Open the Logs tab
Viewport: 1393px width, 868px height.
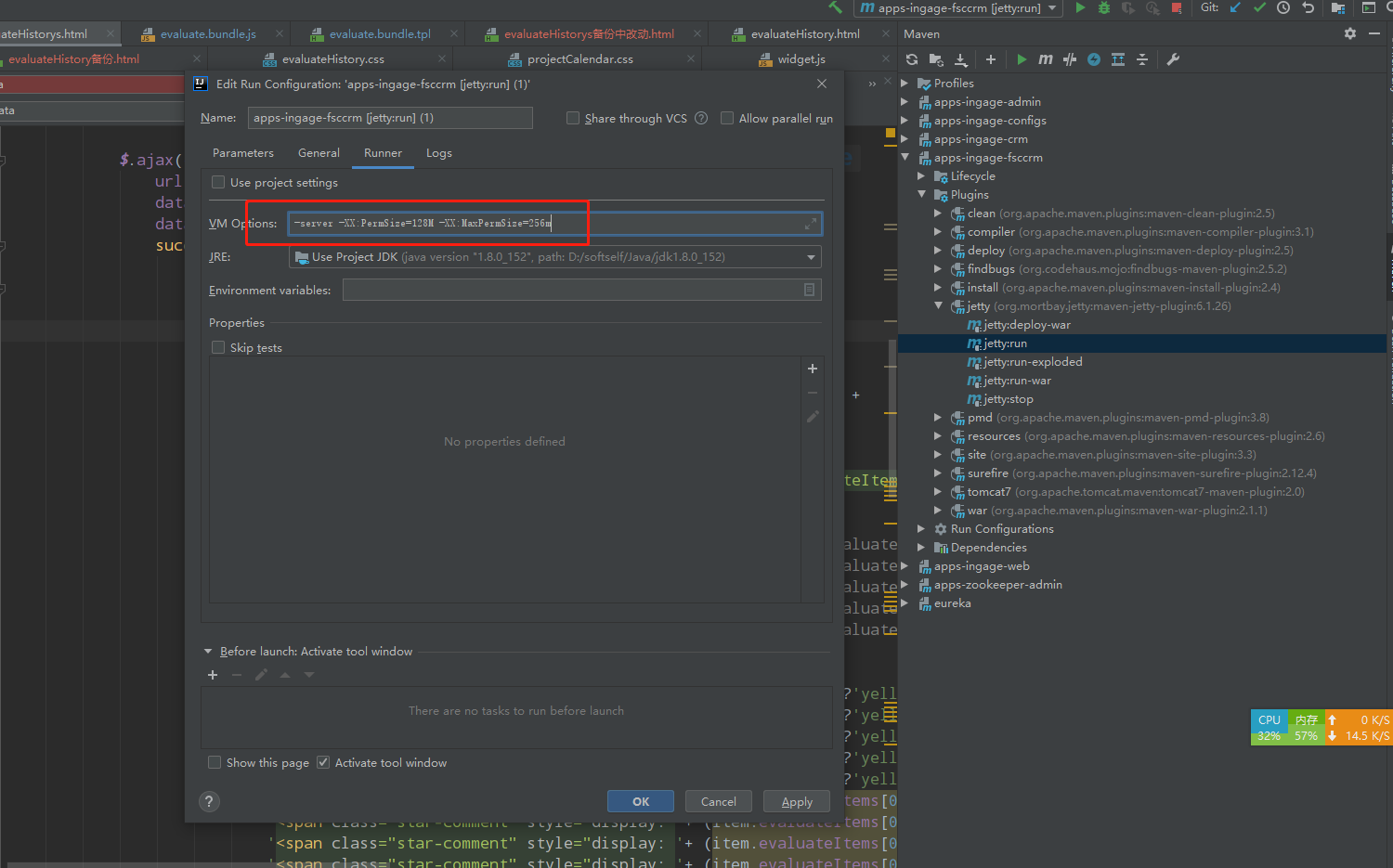click(439, 153)
